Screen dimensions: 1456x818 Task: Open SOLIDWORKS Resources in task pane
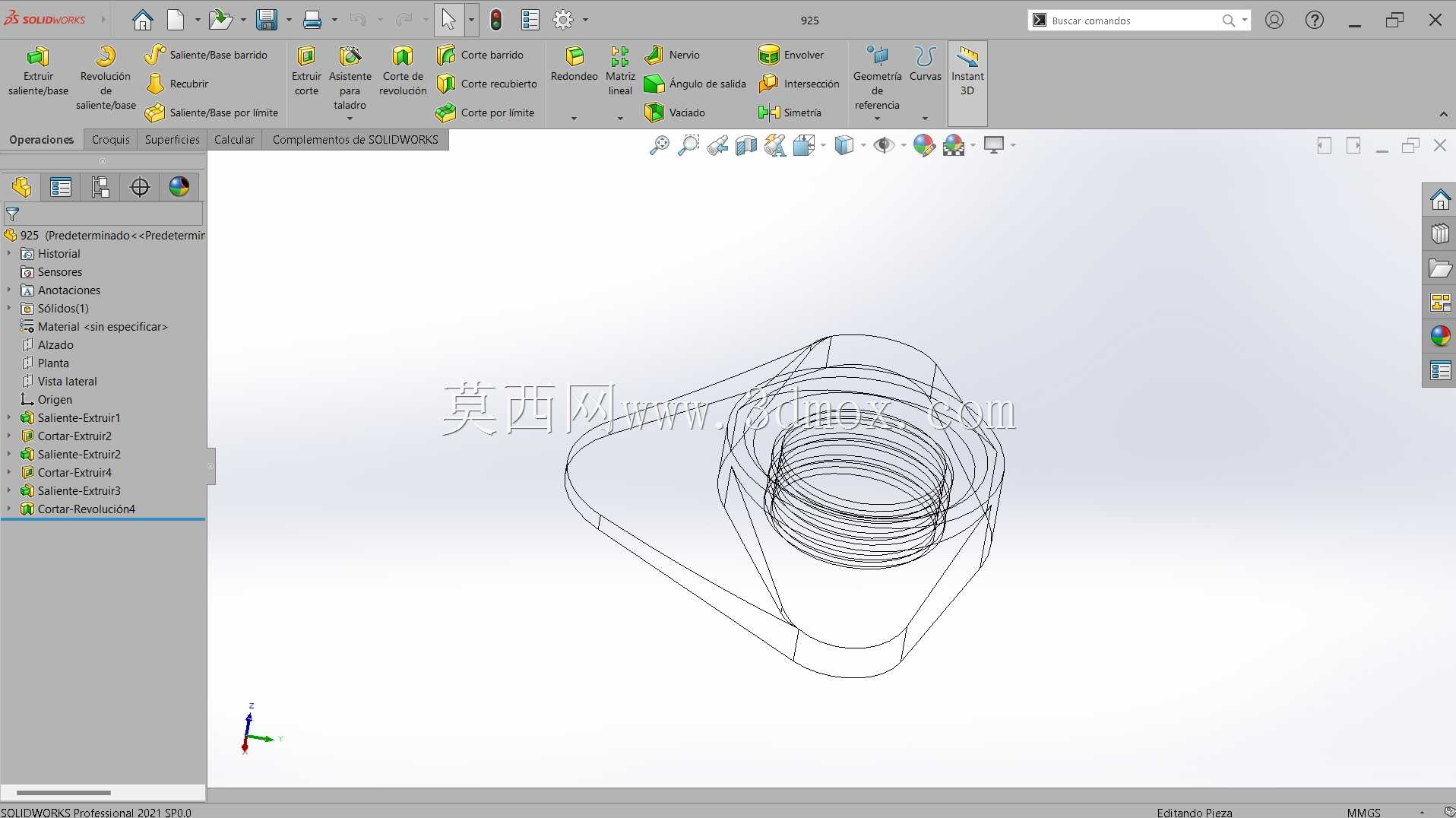click(1440, 201)
